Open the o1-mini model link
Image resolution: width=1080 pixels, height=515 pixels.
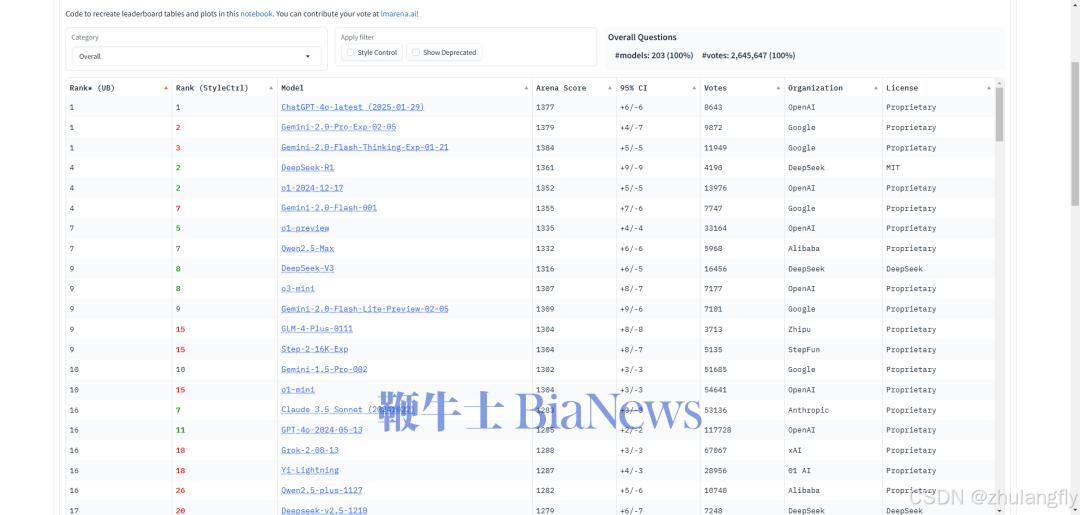tap(298, 390)
